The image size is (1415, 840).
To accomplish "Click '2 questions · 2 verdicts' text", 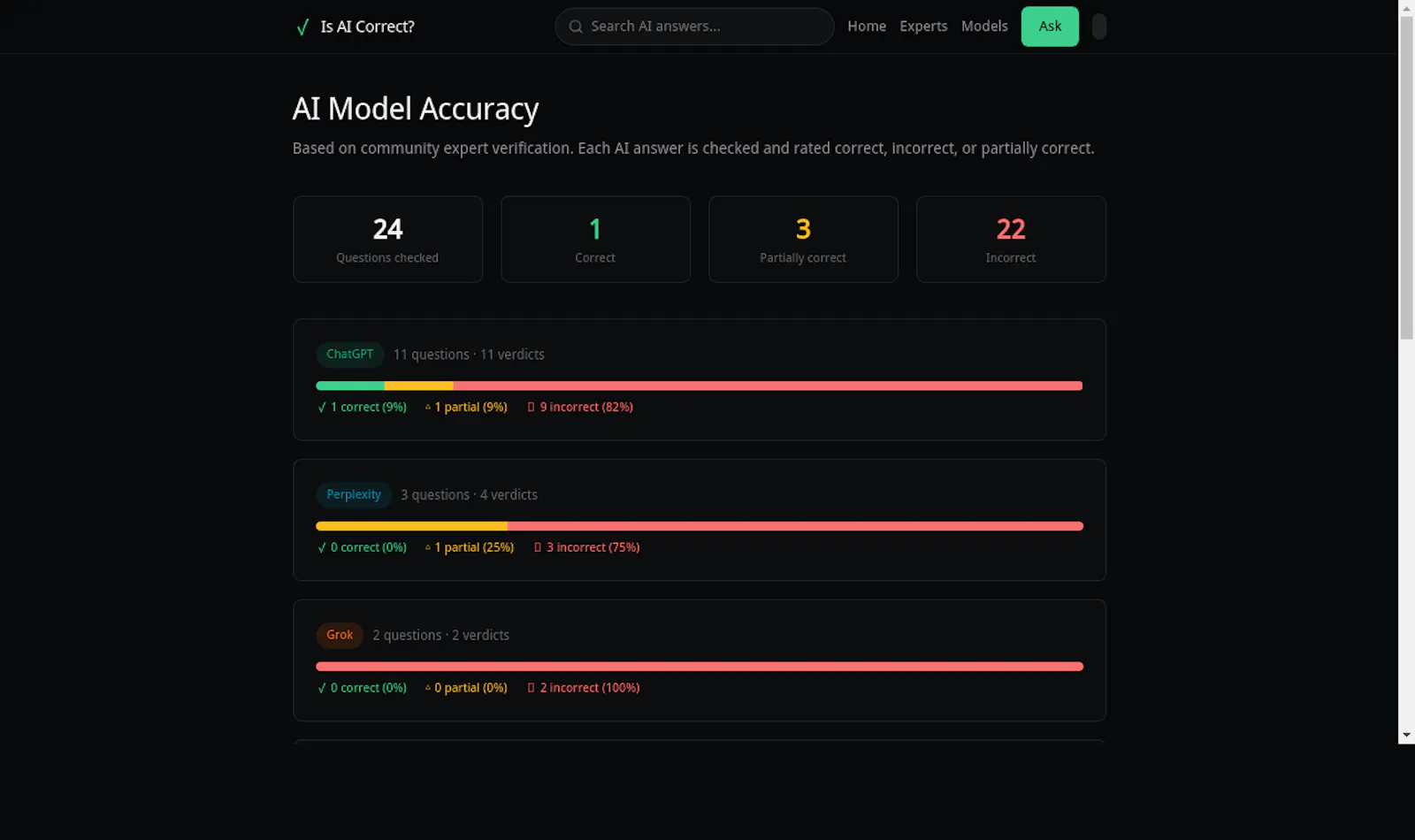I will pos(440,636).
